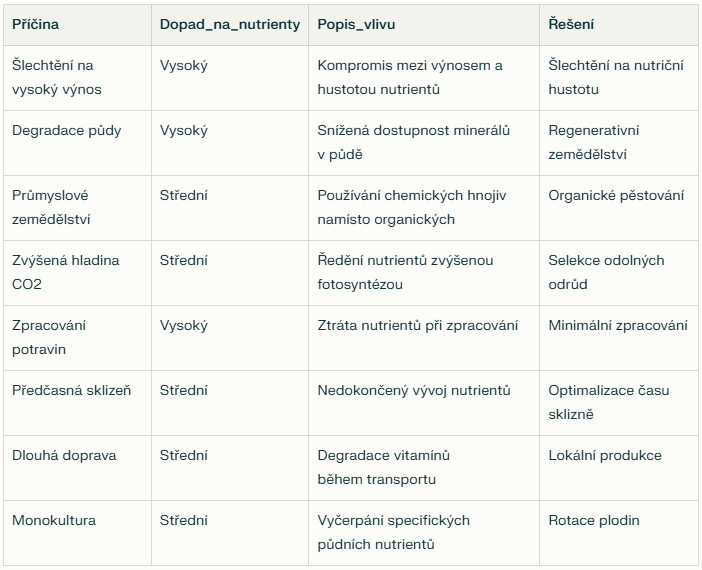This screenshot has width=702, height=570.
Task: Click the Šlechtění na vysoký výnos cell
Action: pos(77,78)
